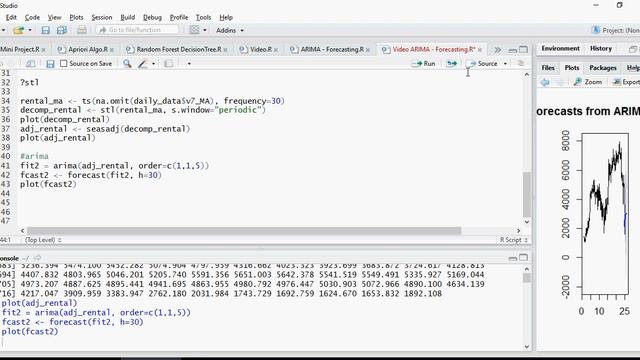Close the Random Forest DecisionTree.R tab

click(225, 50)
